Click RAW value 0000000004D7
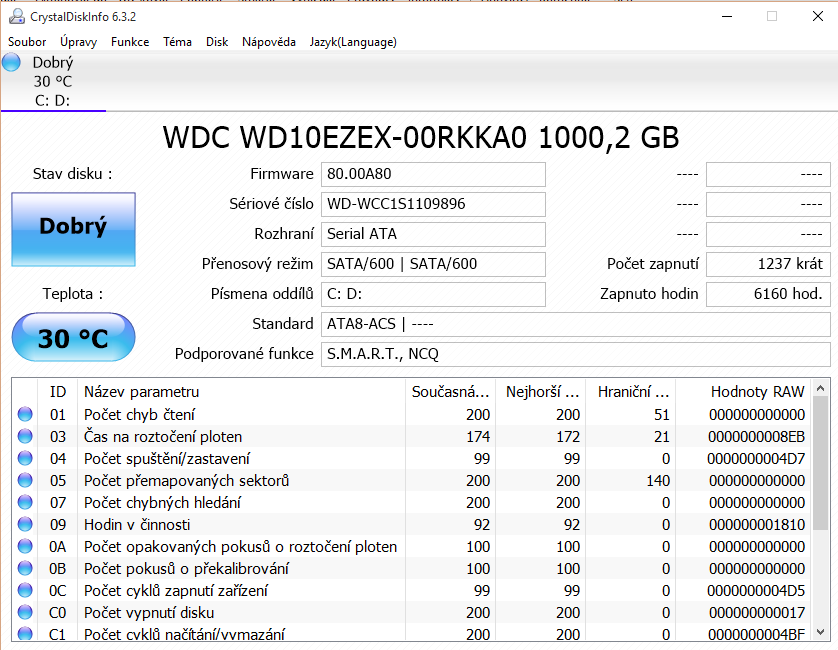The height and width of the screenshot is (650, 838). (x=756, y=459)
